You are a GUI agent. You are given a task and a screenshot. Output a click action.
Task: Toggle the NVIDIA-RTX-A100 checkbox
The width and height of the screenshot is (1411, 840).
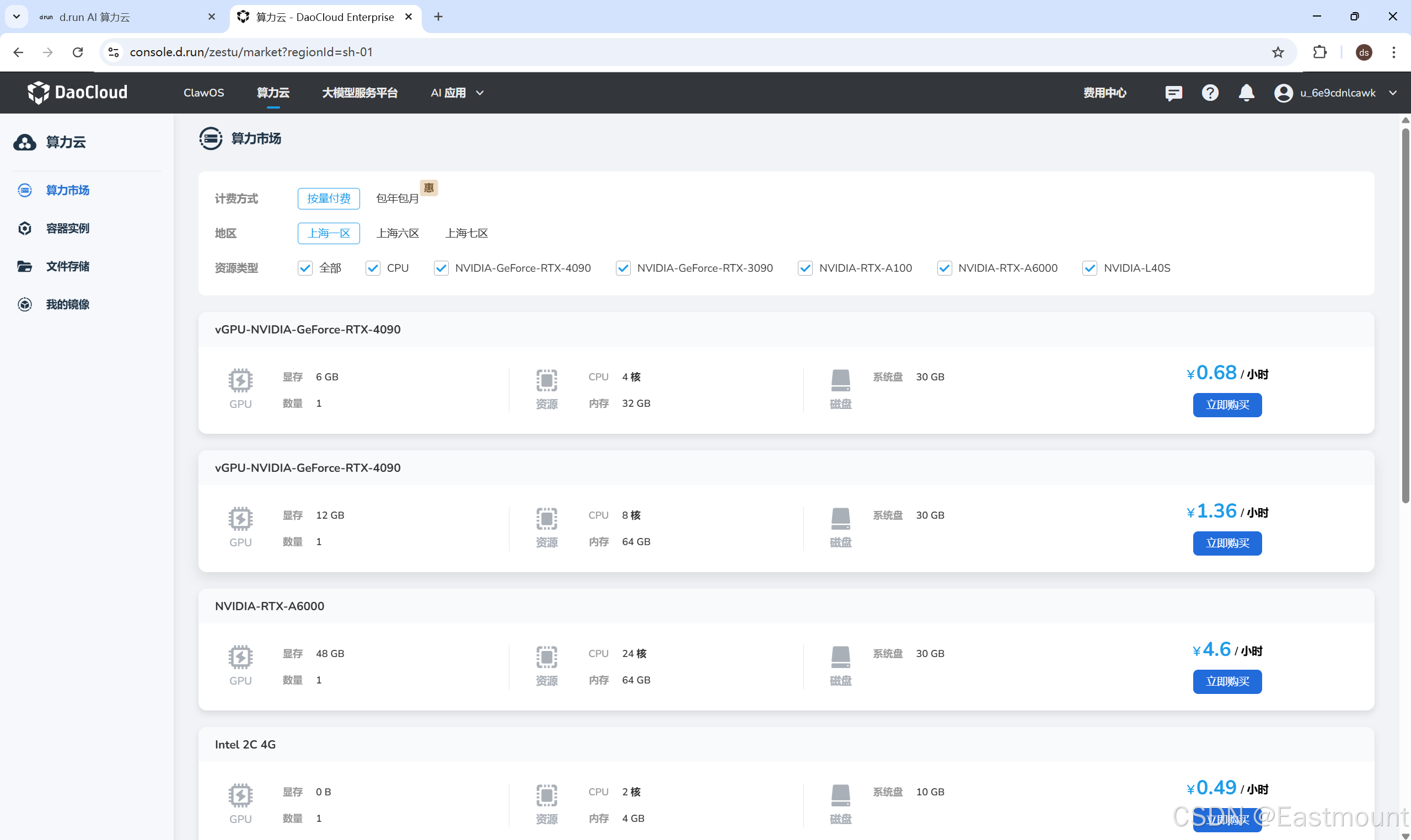tap(805, 268)
